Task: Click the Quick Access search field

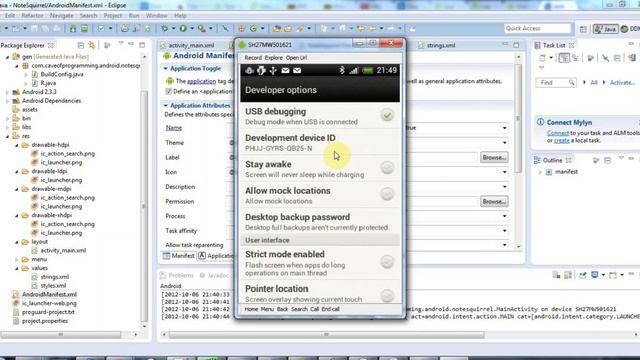Action: (538, 28)
